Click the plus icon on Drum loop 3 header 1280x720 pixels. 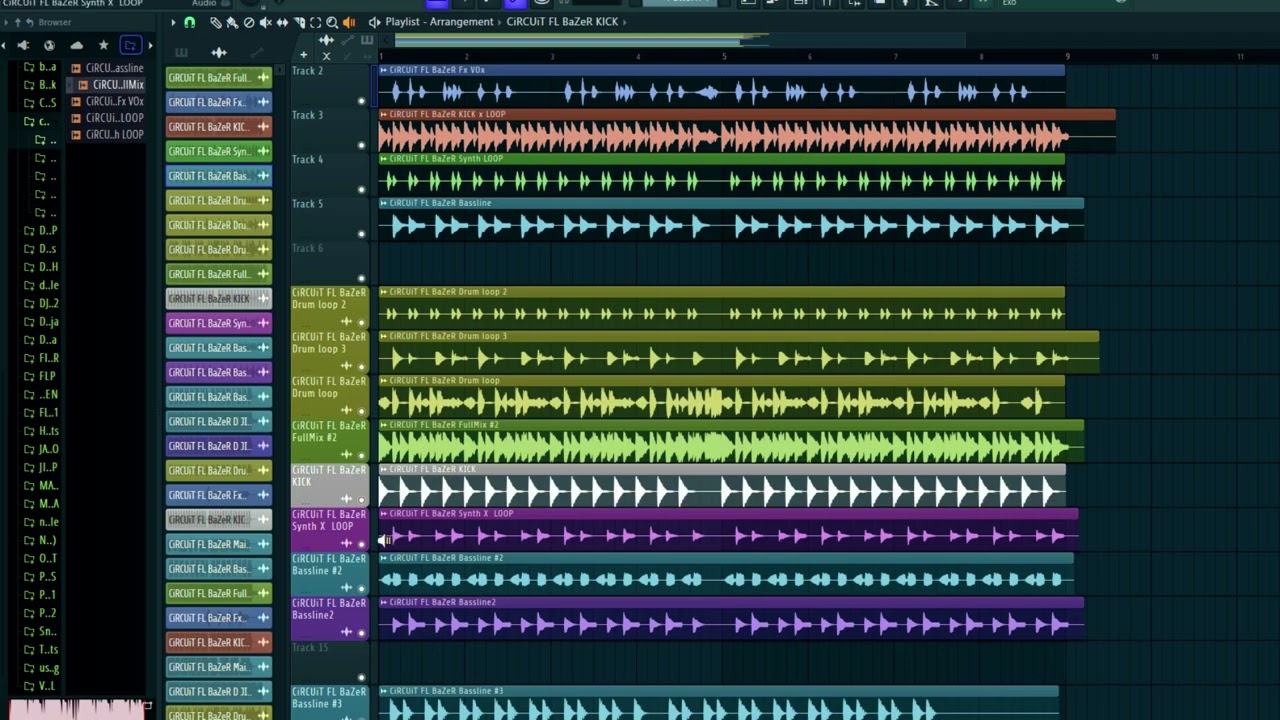[x=346, y=366]
